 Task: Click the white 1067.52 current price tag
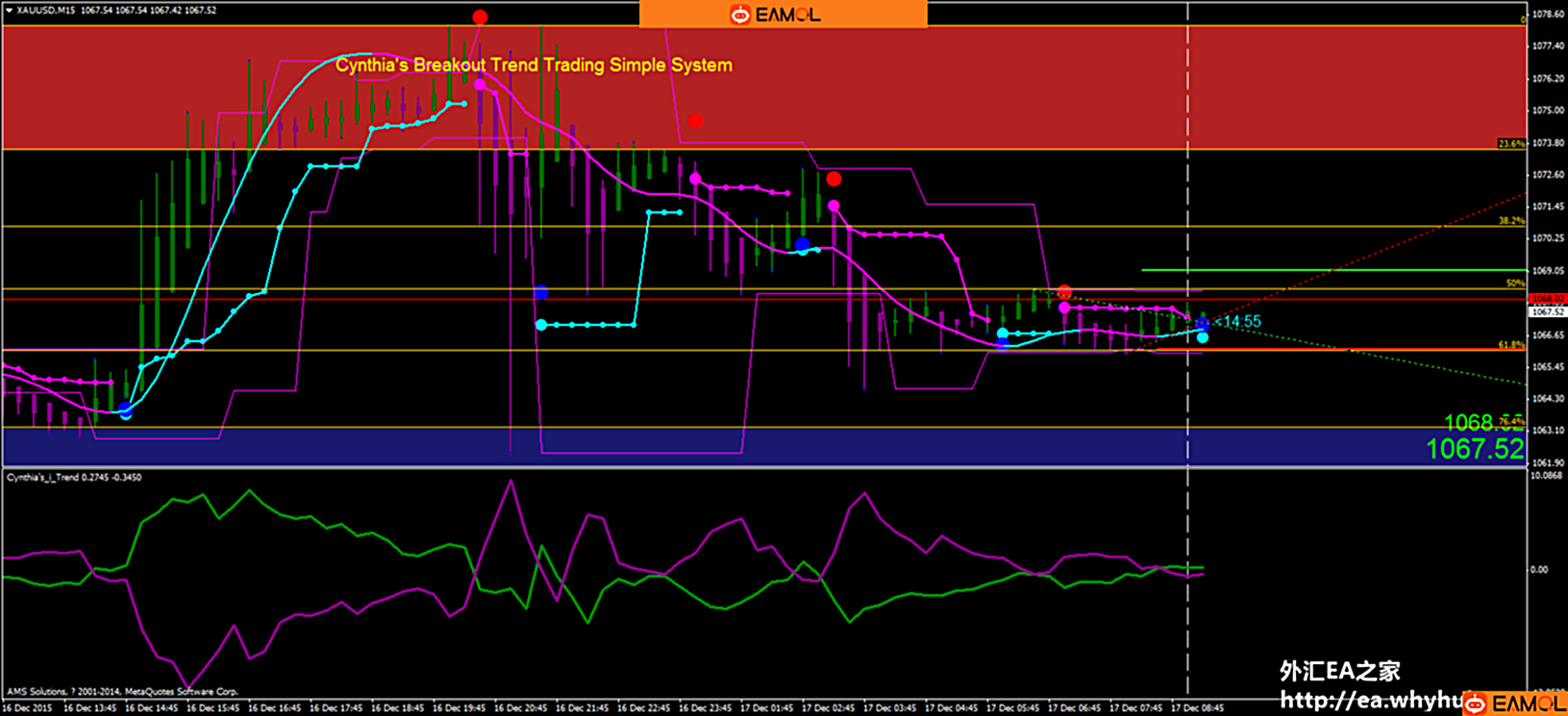click(1547, 311)
